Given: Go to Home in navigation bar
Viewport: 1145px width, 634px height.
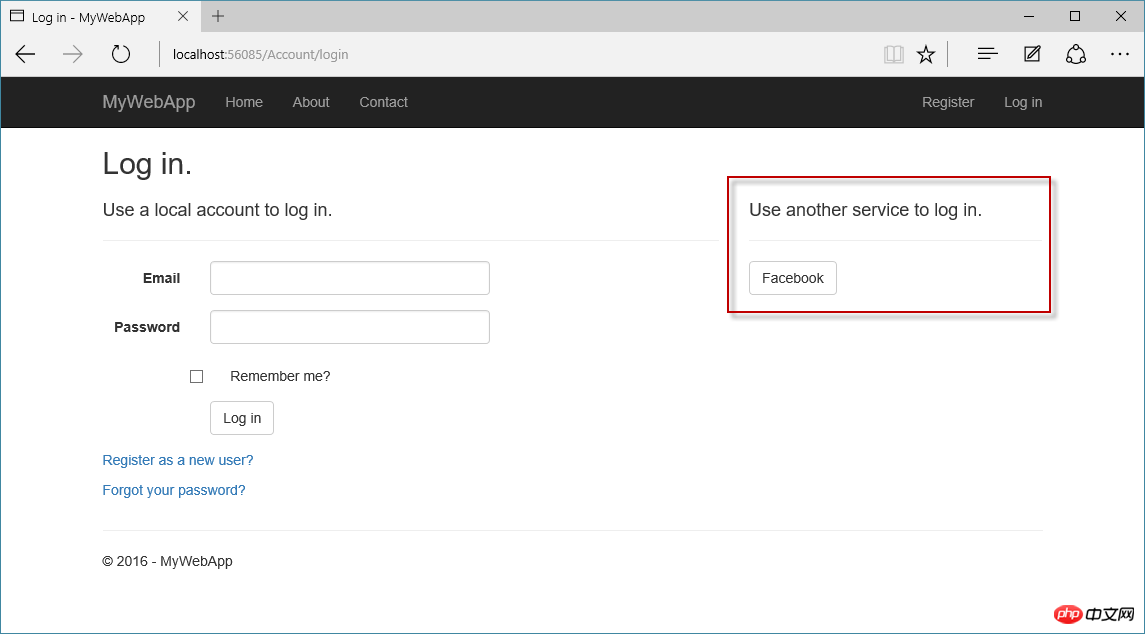Looking at the screenshot, I should pyautogui.click(x=244, y=102).
